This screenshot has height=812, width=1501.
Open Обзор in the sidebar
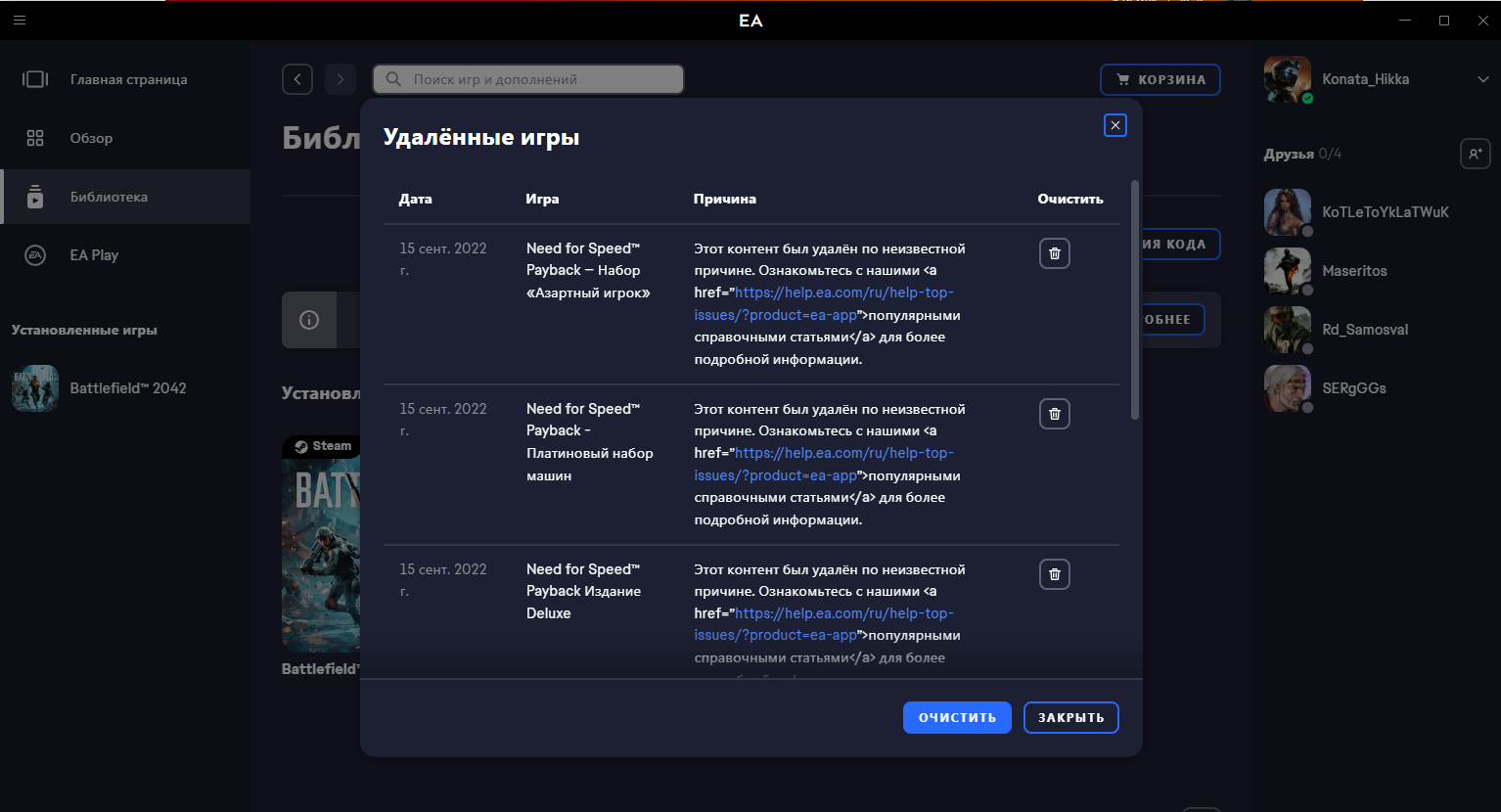pyautogui.click(x=125, y=138)
